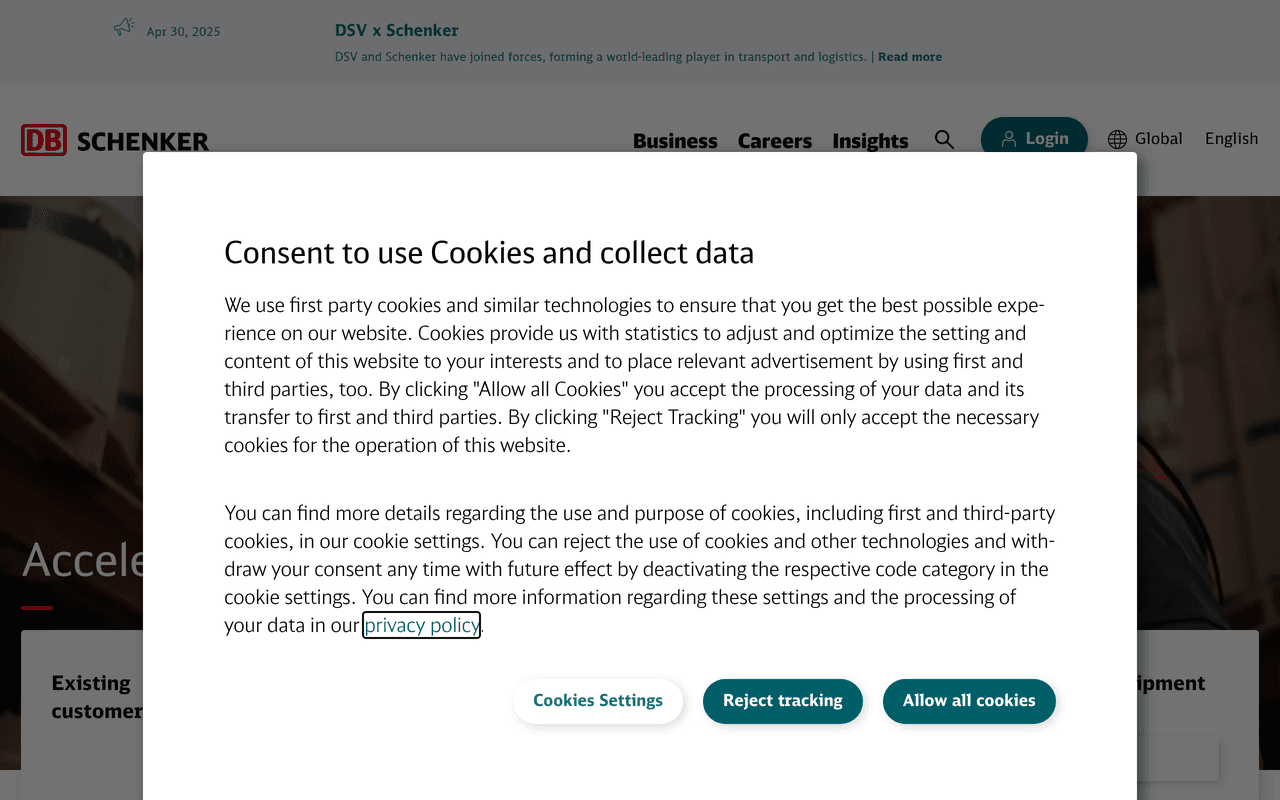Click the user icon in the Login button
This screenshot has width=1280, height=800.
click(x=1009, y=139)
